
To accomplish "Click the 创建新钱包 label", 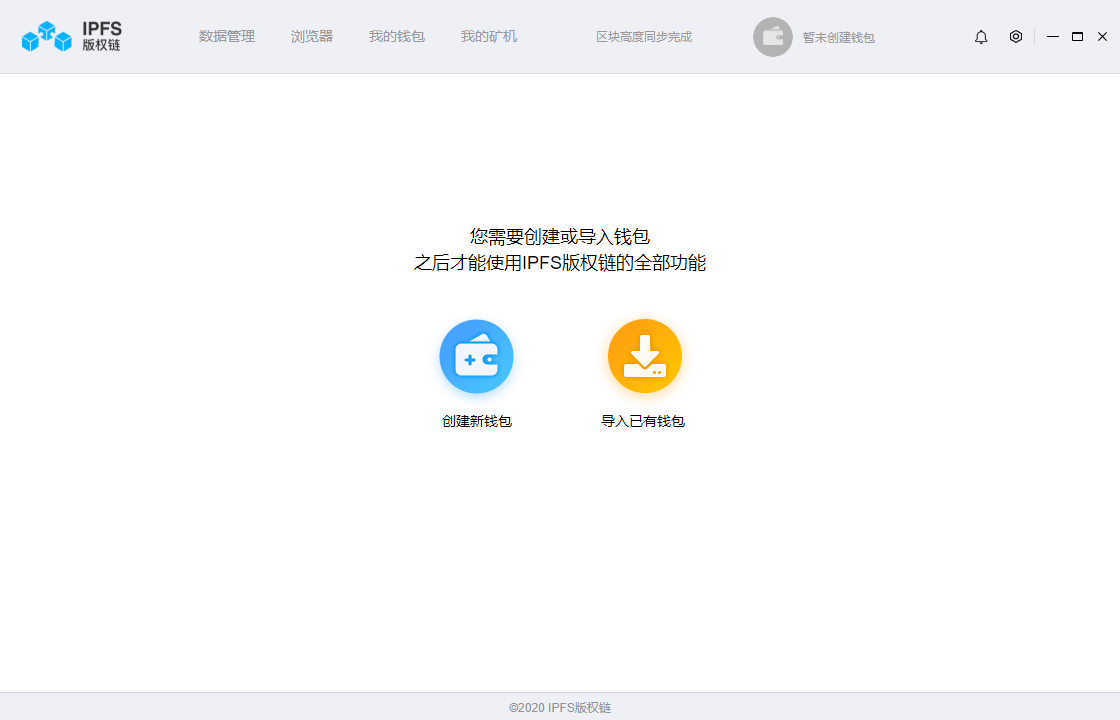I will [476, 421].
